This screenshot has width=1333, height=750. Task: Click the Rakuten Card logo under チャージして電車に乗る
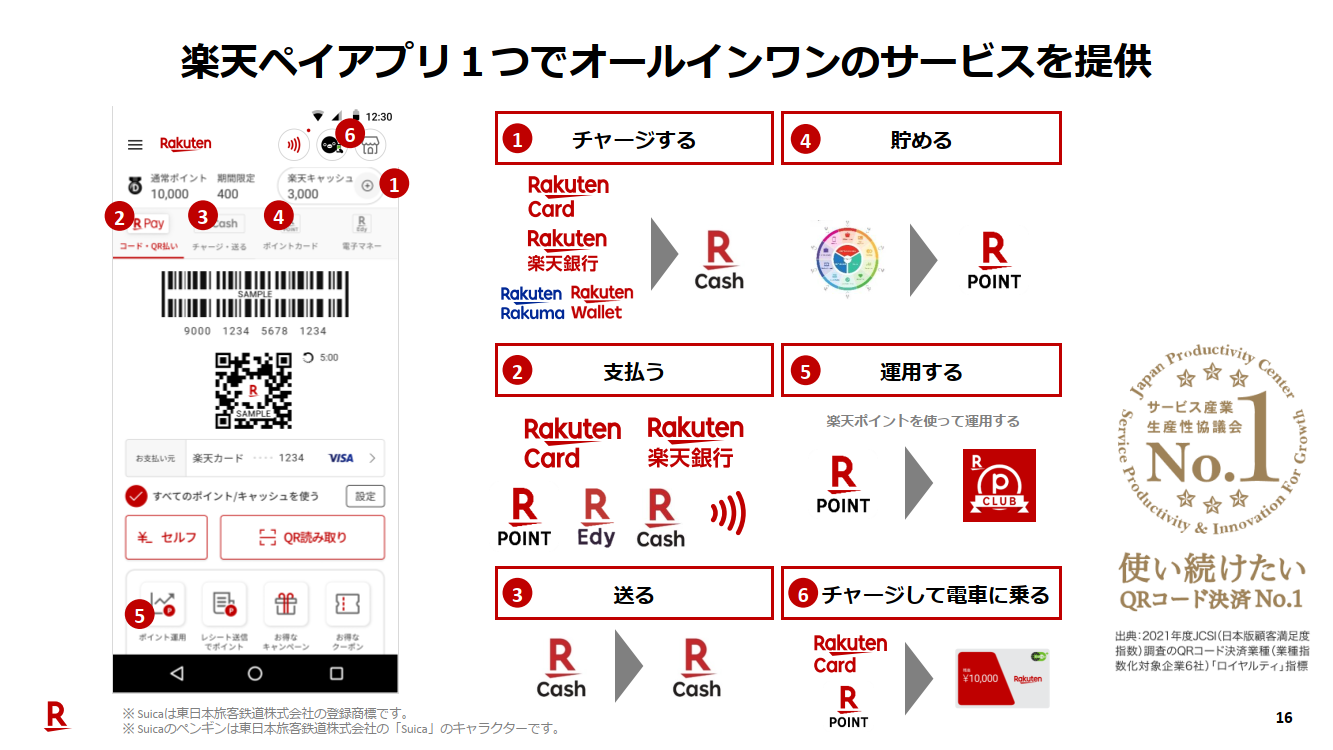point(850,655)
